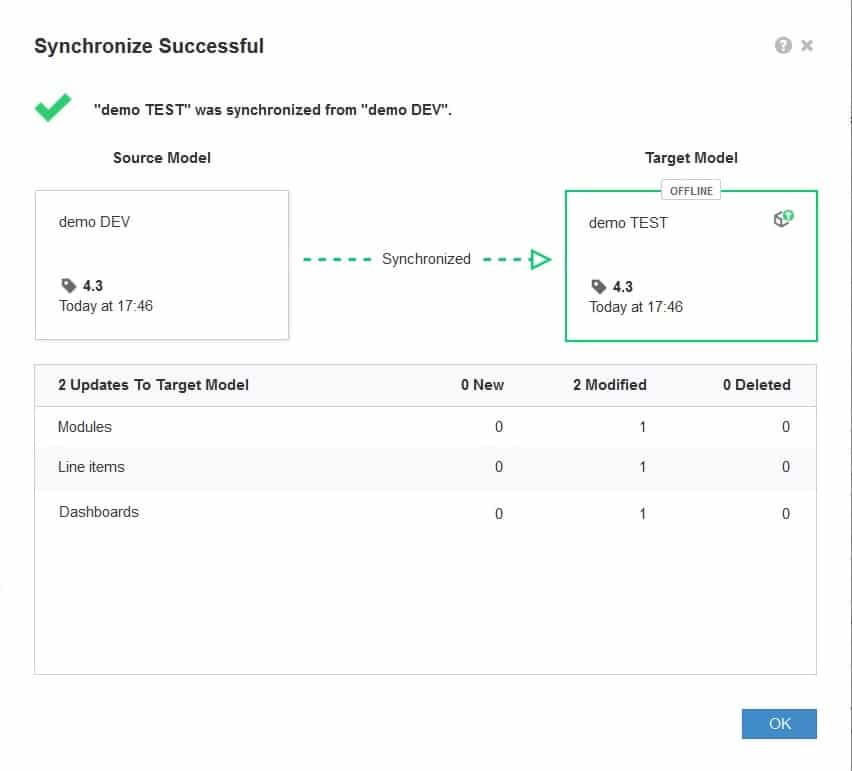Select the Modules row

click(x=425, y=427)
